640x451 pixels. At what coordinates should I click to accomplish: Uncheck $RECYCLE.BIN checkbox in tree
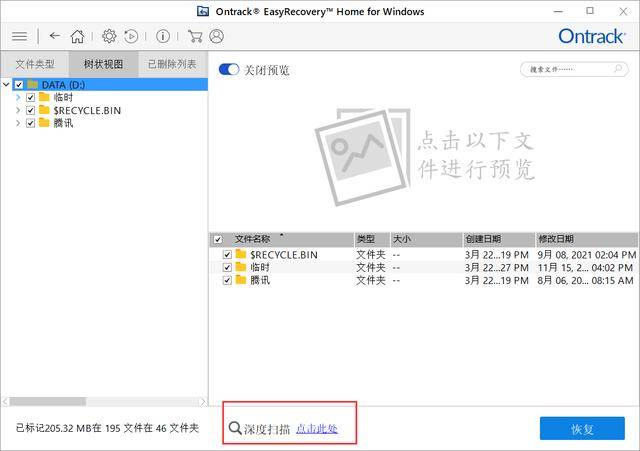(x=31, y=111)
